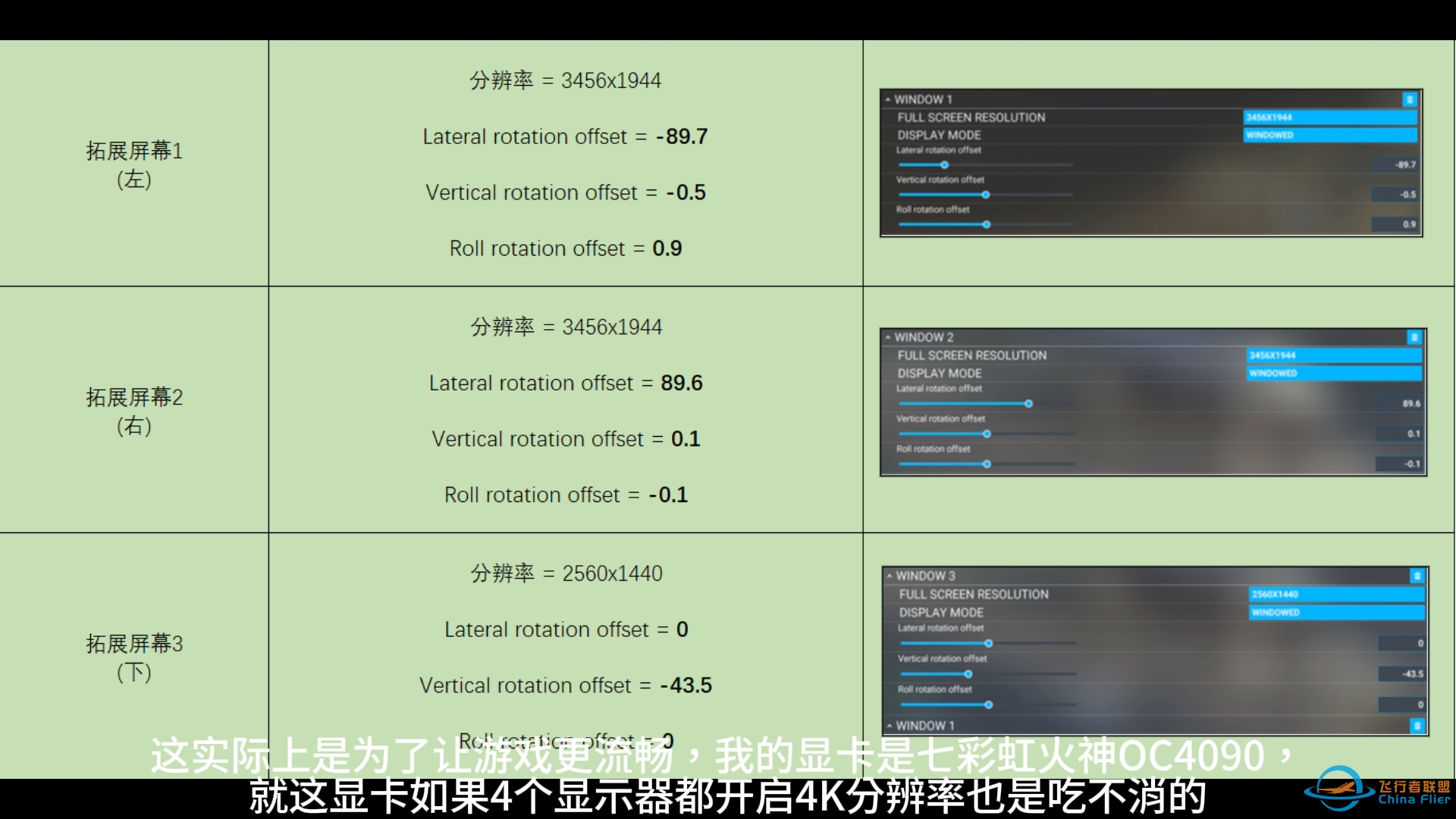
Task: Click the table cell labeled 拓展屏幕1 (左)
Action: pyautogui.click(x=134, y=164)
